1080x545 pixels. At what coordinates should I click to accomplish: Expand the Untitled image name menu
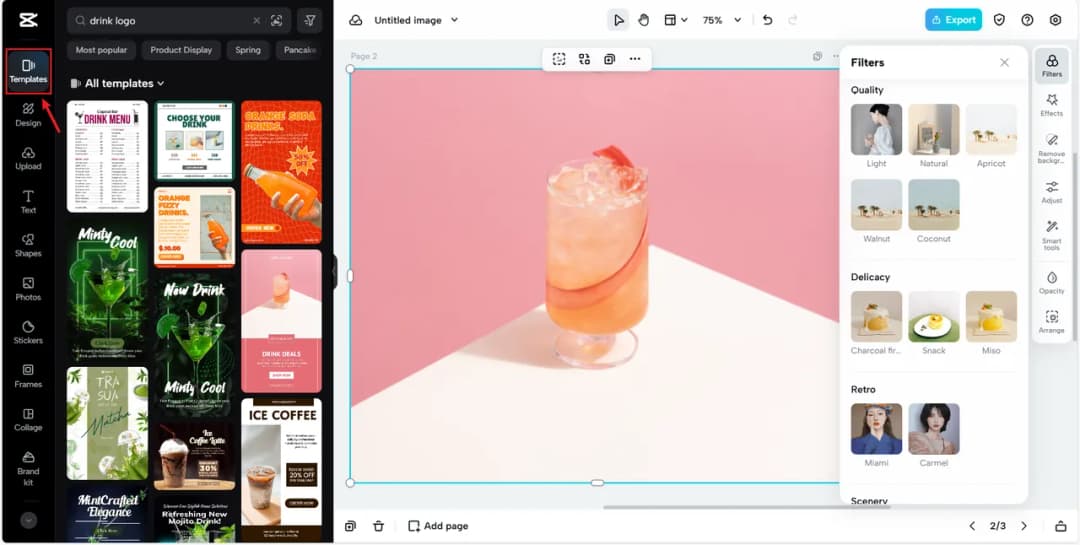point(416,20)
